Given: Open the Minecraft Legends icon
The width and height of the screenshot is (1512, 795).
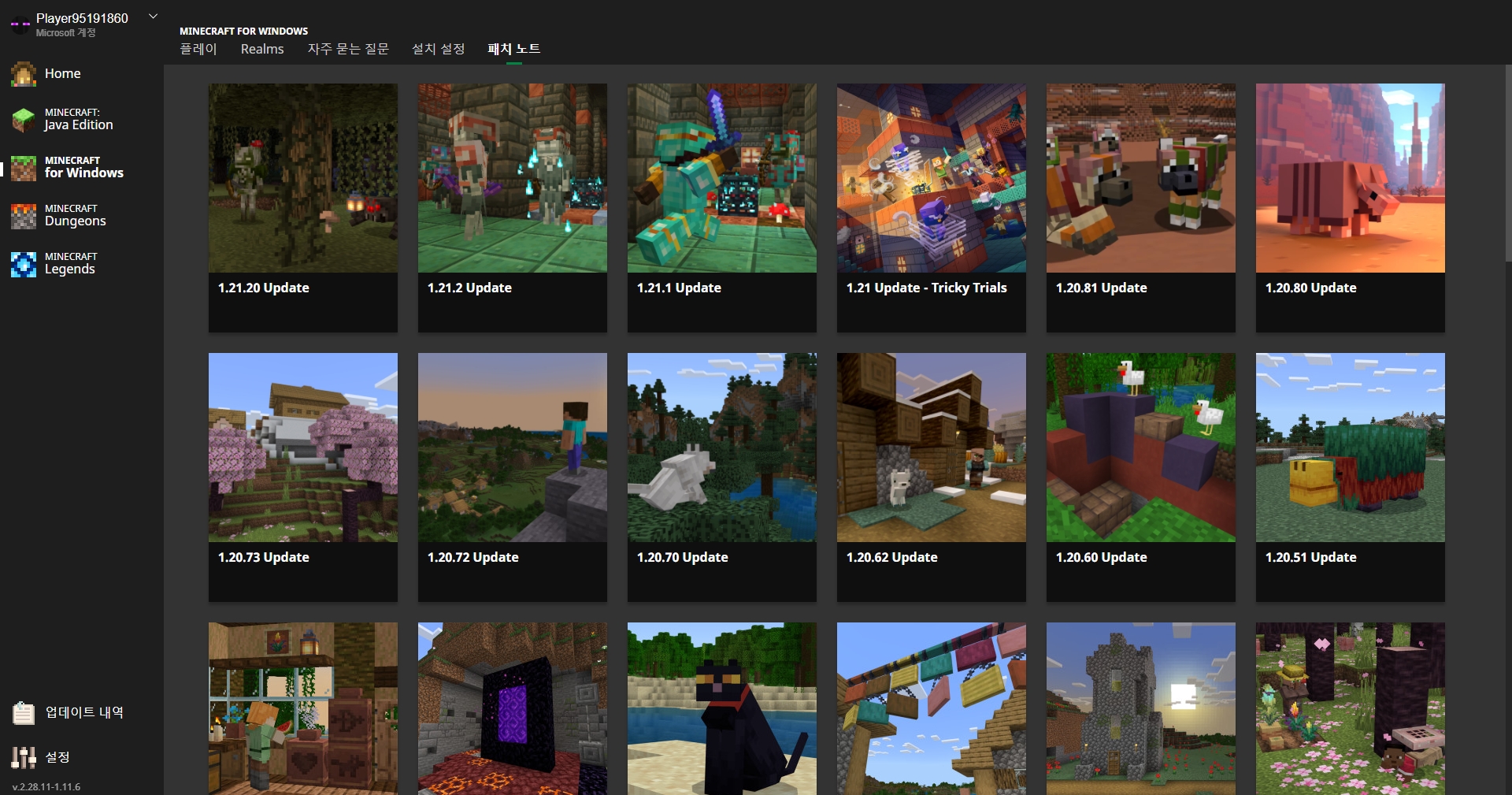Looking at the screenshot, I should tap(24, 264).
